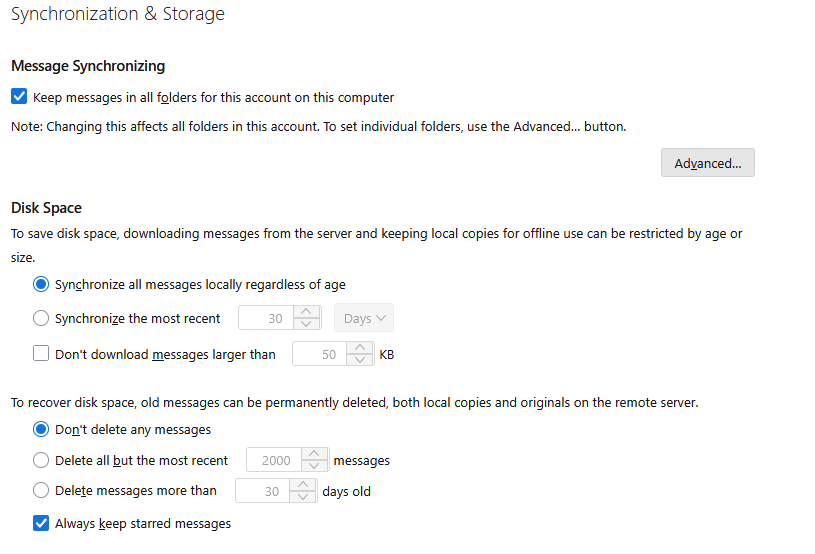Decrease messages-to-keep count down arrow

tap(315, 467)
